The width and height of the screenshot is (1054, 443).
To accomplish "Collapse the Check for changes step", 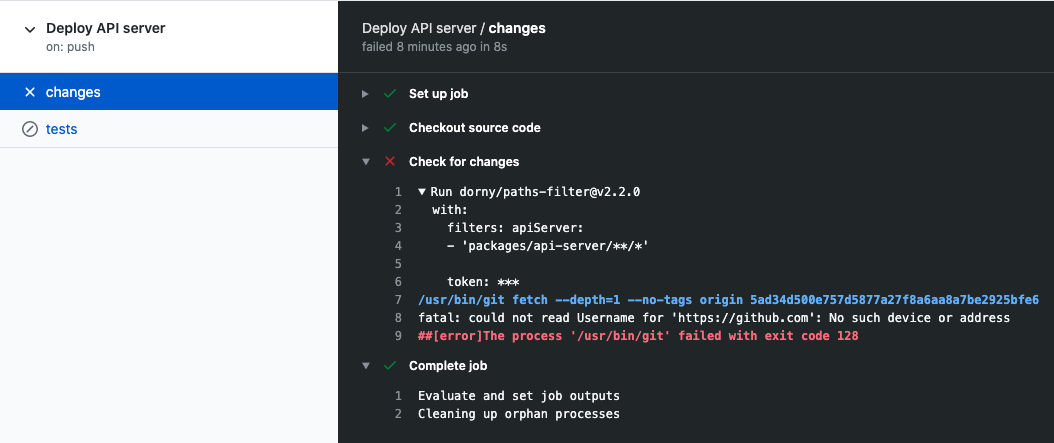I will pyautogui.click(x=366, y=162).
